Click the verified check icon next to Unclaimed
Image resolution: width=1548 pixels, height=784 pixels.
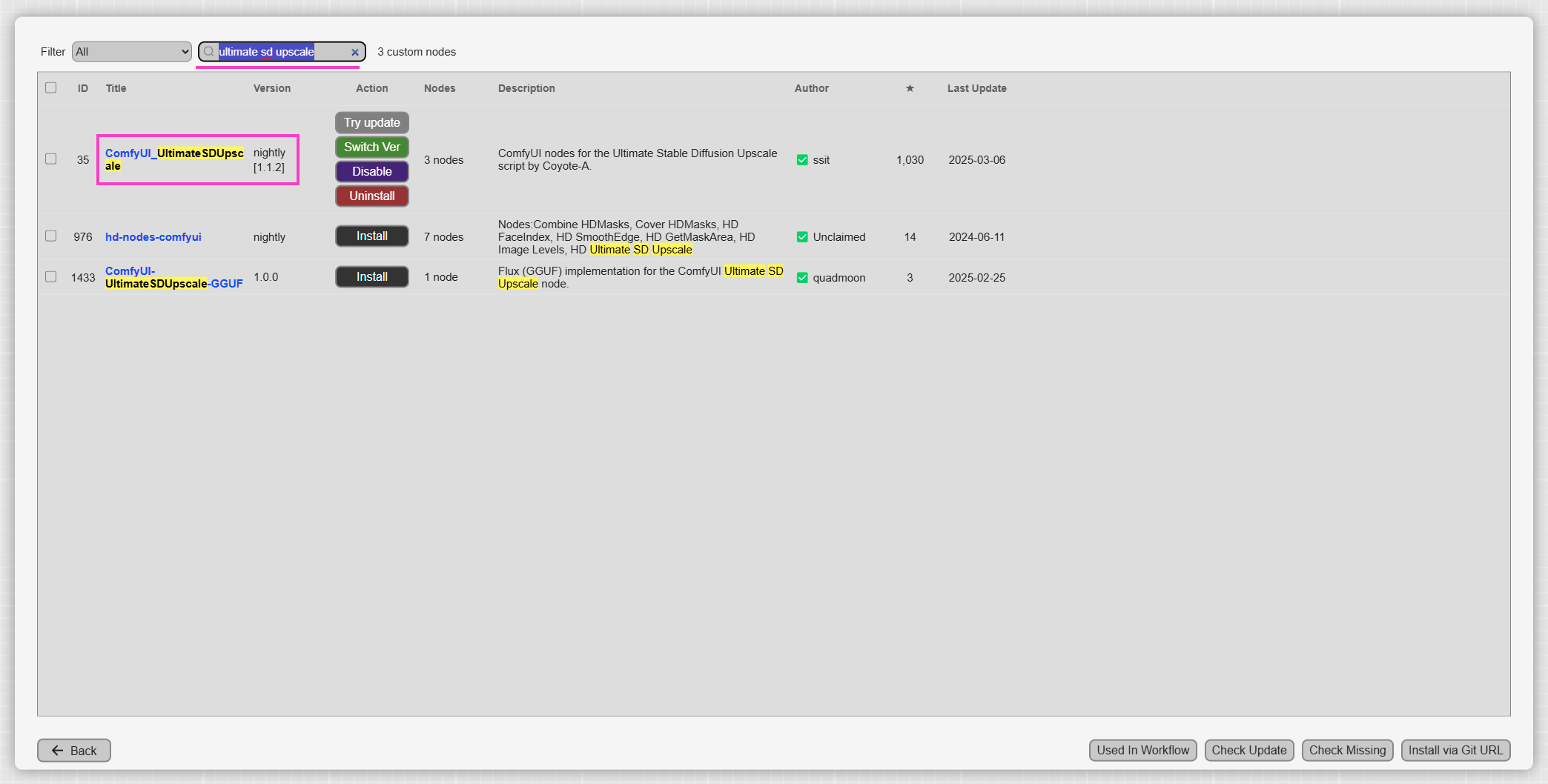coord(802,237)
